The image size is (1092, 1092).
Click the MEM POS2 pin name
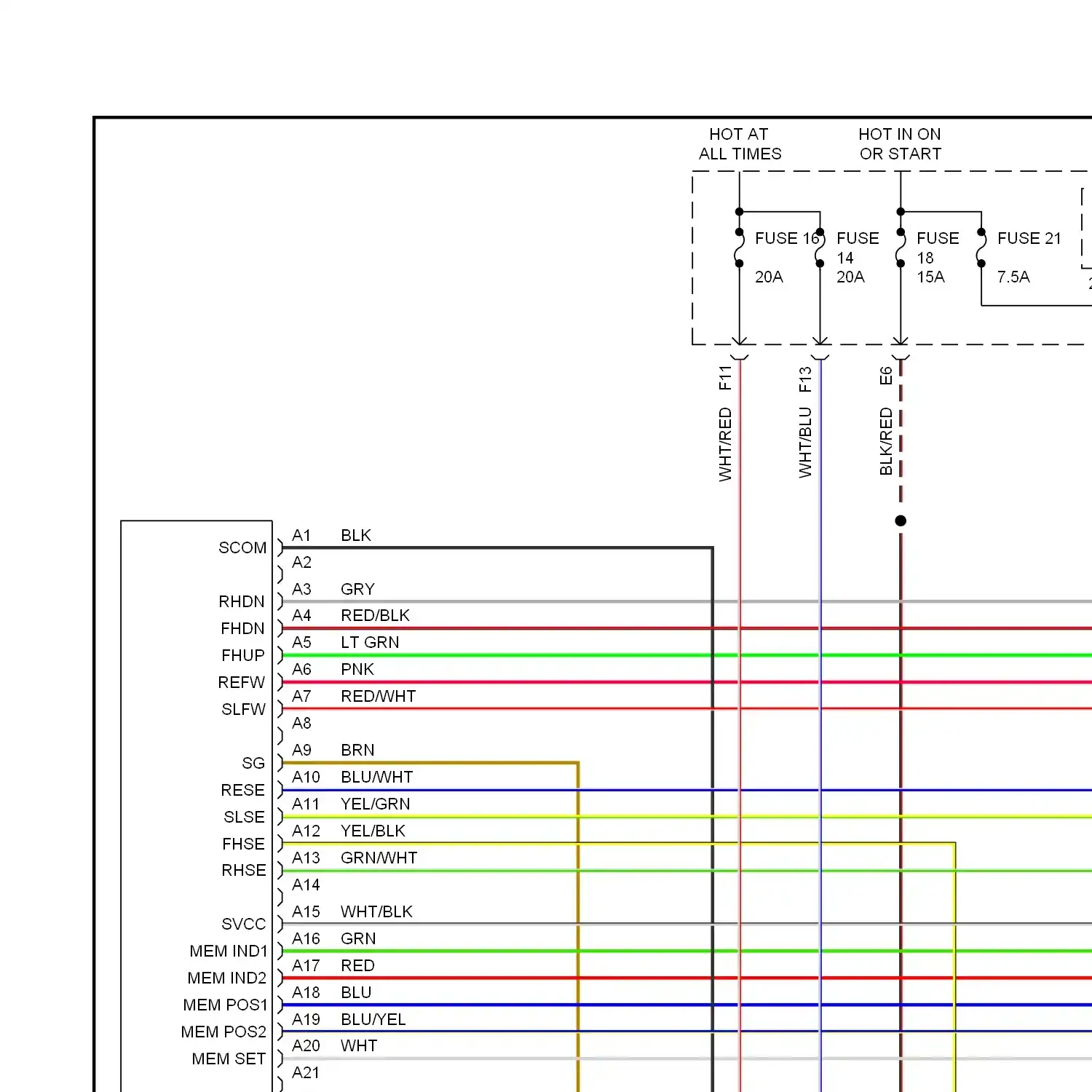point(223,1032)
